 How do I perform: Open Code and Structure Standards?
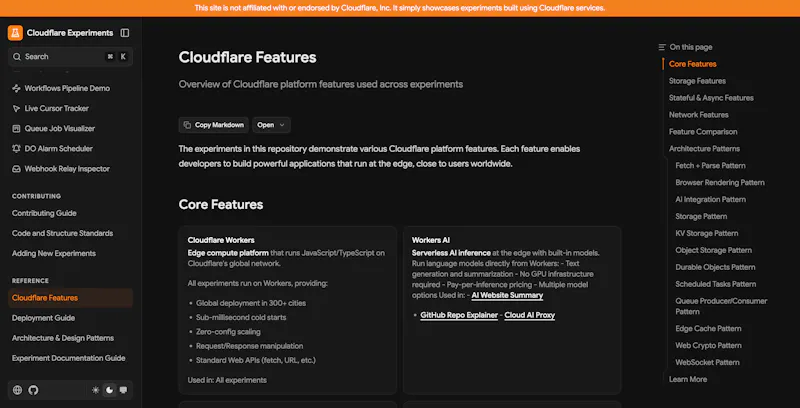coord(62,233)
